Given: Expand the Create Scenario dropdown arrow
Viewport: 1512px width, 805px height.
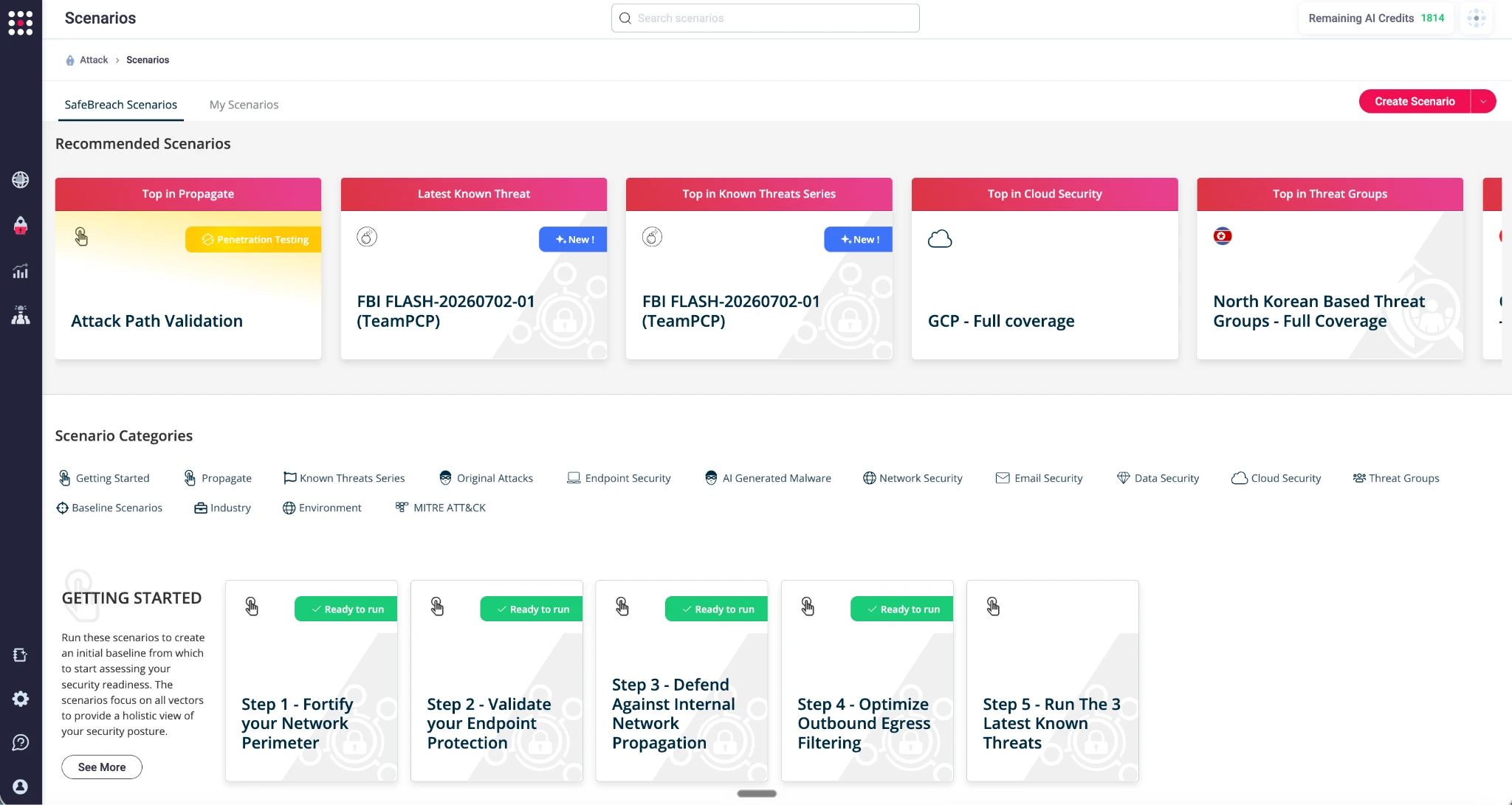Looking at the screenshot, I should (1483, 102).
